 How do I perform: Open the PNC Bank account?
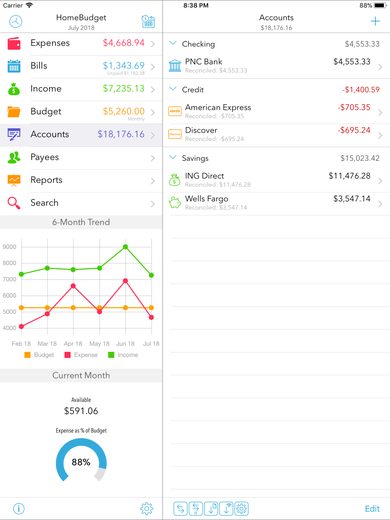(276, 66)
